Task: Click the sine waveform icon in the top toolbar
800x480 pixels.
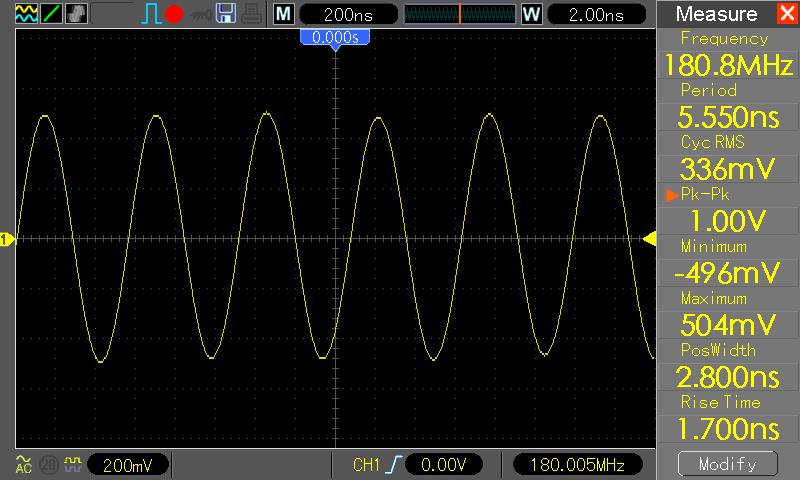Action: 27,14
